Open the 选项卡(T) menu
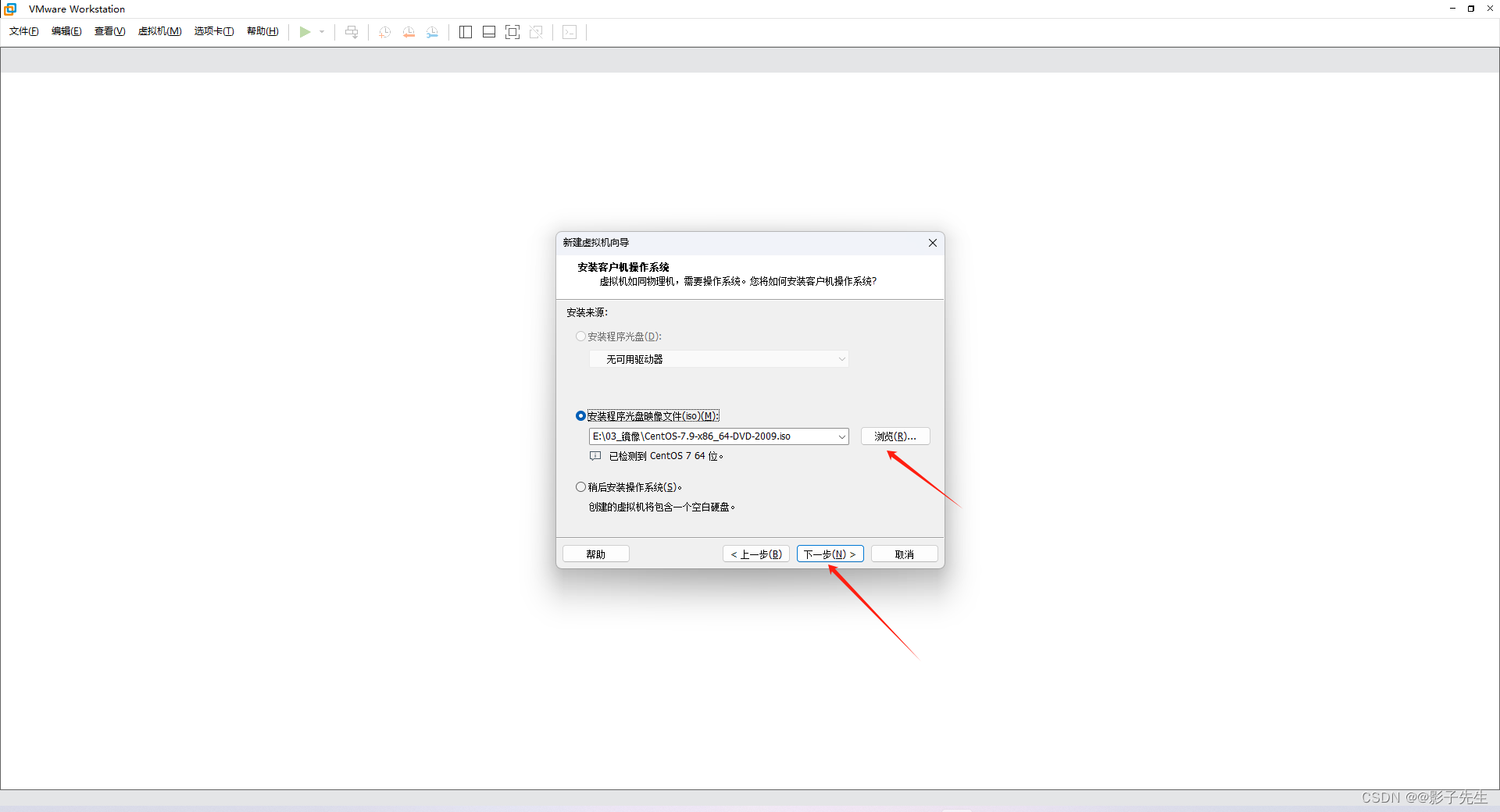The height and width of the screenshot is (812, 1500). (x=214, y=31)
